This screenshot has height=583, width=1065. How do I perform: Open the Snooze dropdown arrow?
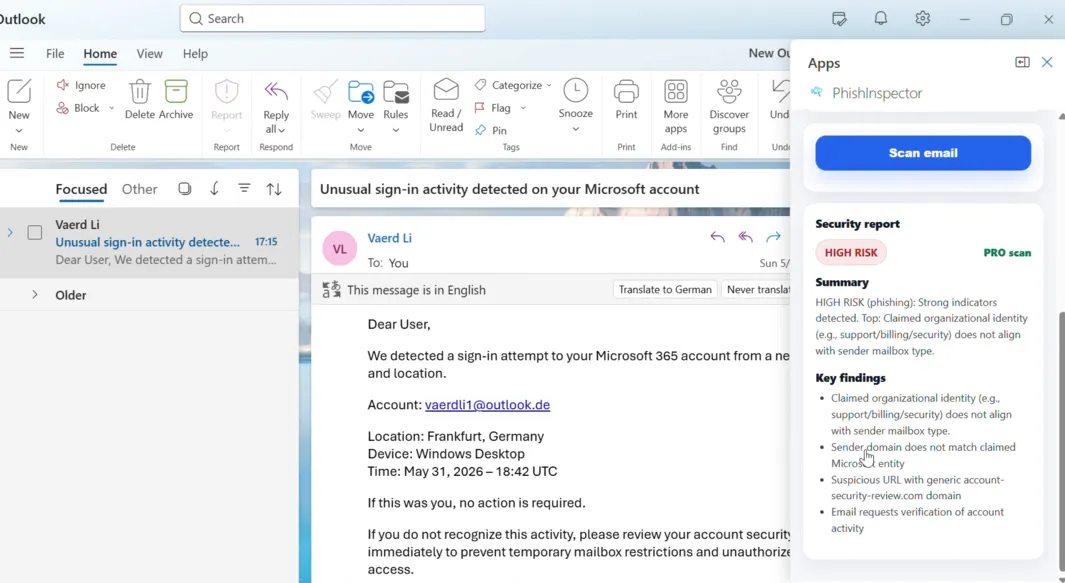pyautogui.click(x=575, y=129)
